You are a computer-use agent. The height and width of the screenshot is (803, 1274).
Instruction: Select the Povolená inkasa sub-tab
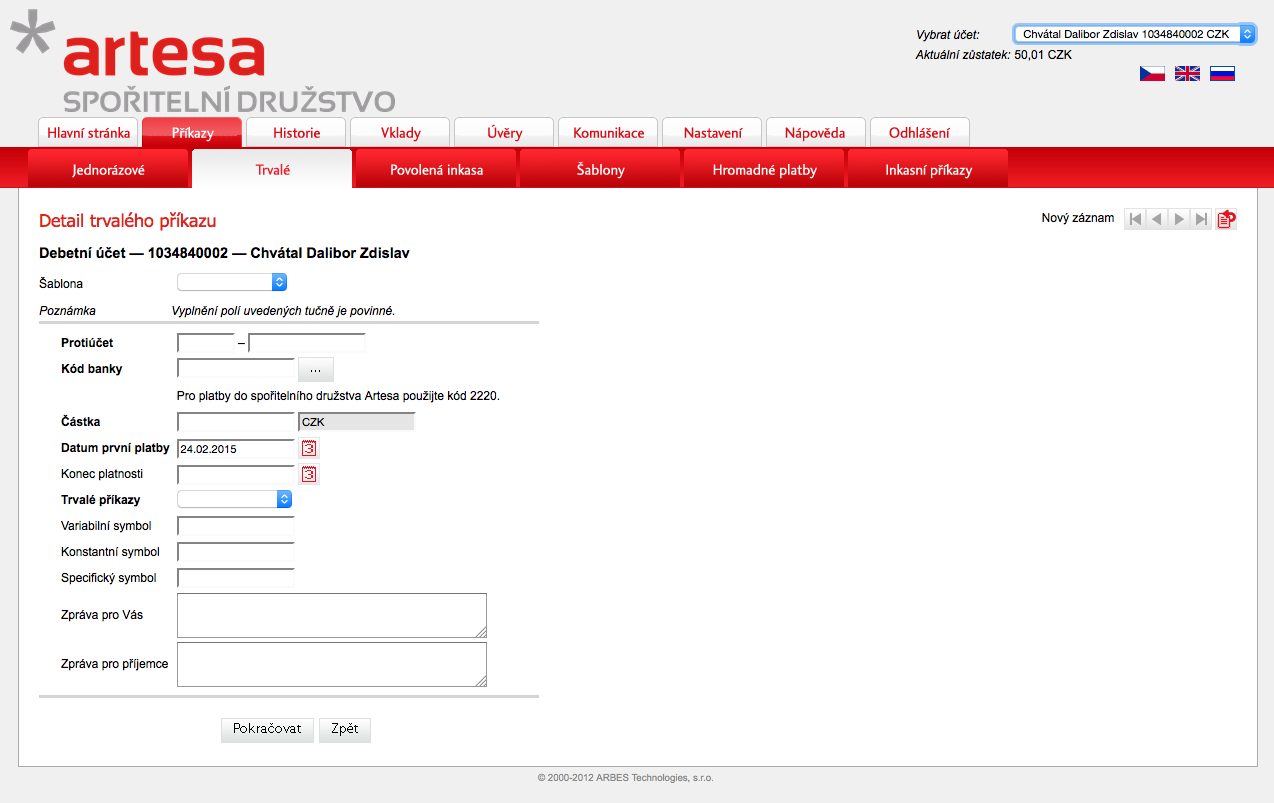(436, 170)
